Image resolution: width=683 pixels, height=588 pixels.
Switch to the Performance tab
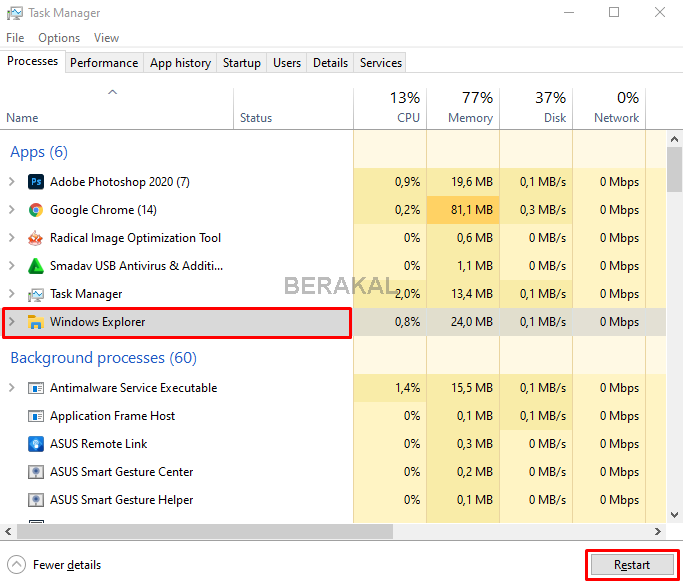coord(104,63)
